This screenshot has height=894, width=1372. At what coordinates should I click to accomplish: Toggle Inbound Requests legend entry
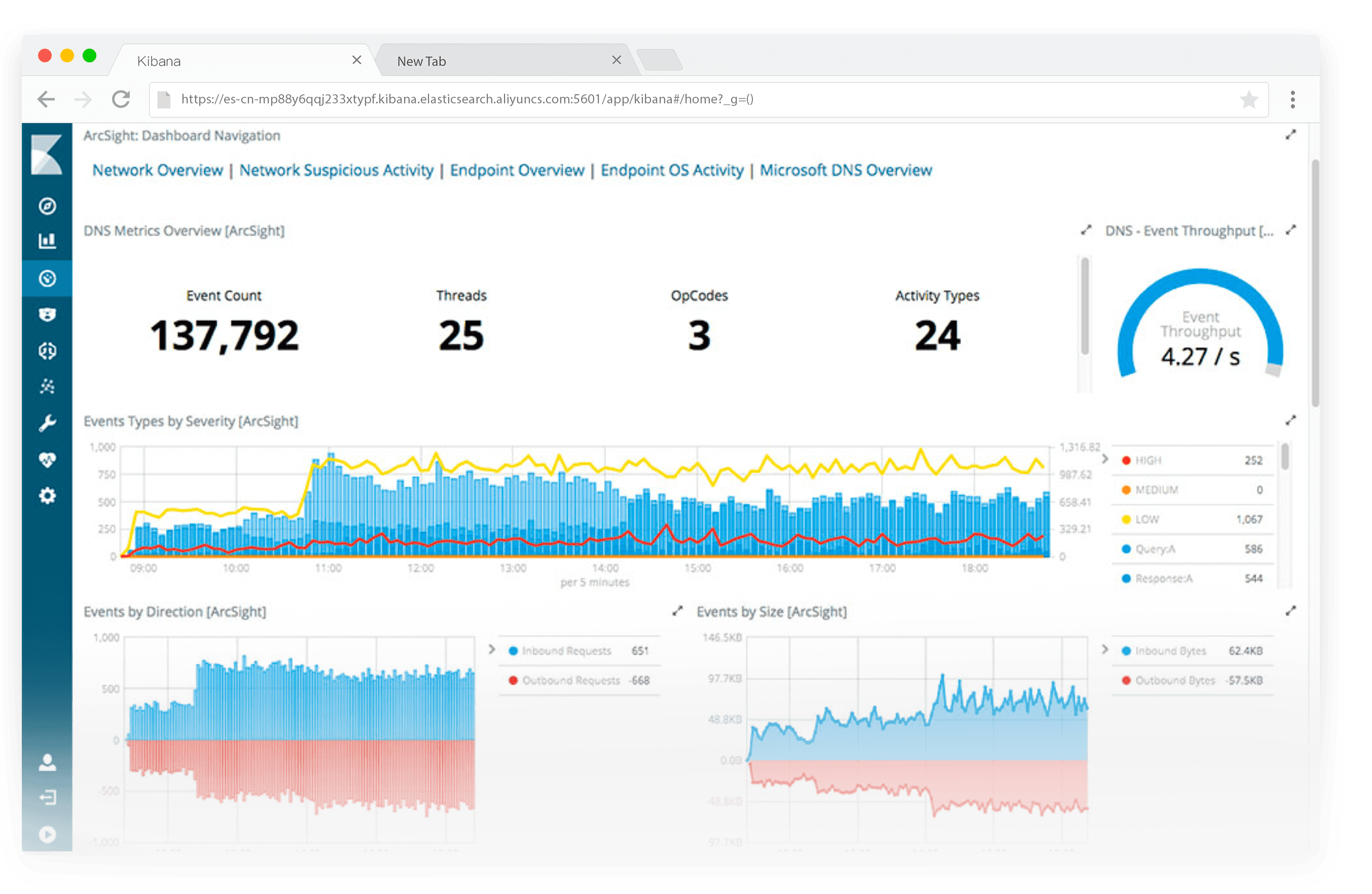pos(579,650)
